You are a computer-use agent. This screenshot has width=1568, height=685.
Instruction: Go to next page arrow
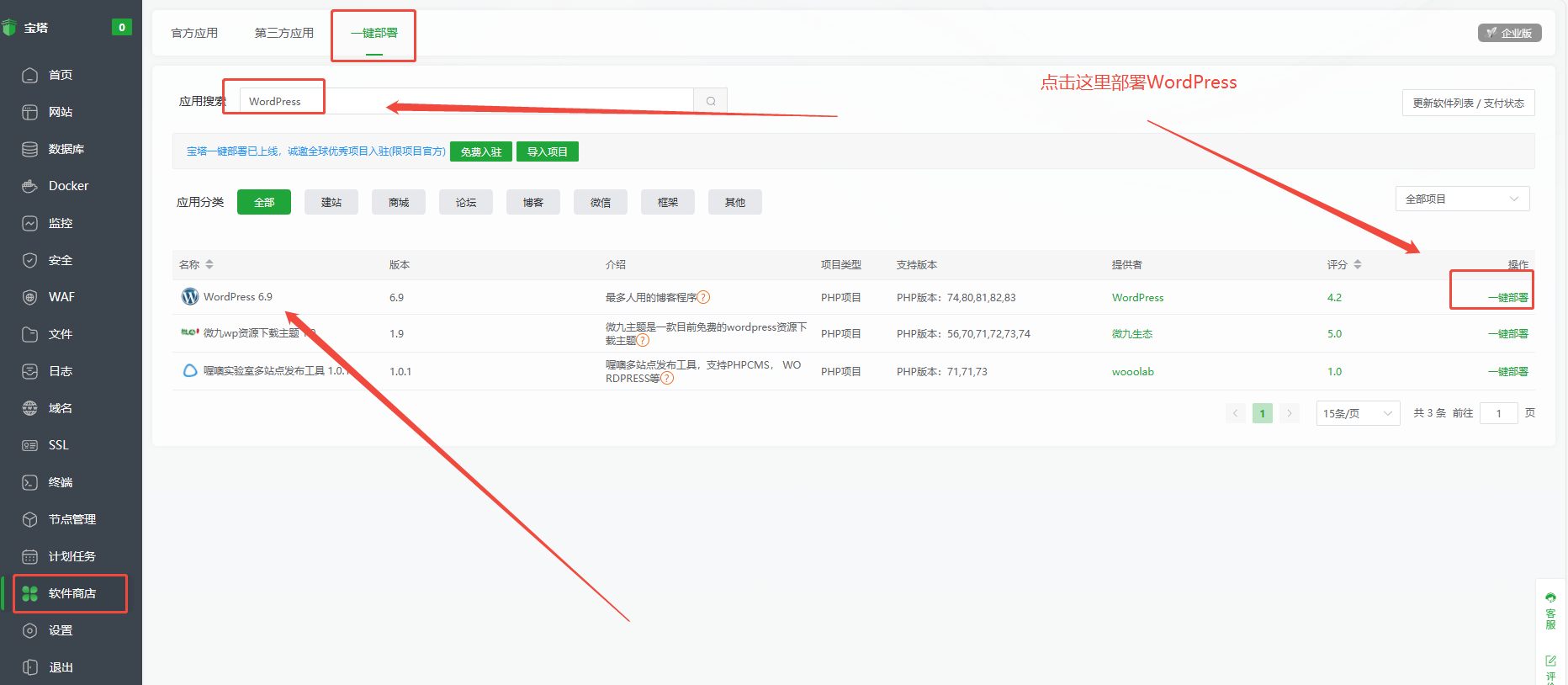tap(1290, 413)
